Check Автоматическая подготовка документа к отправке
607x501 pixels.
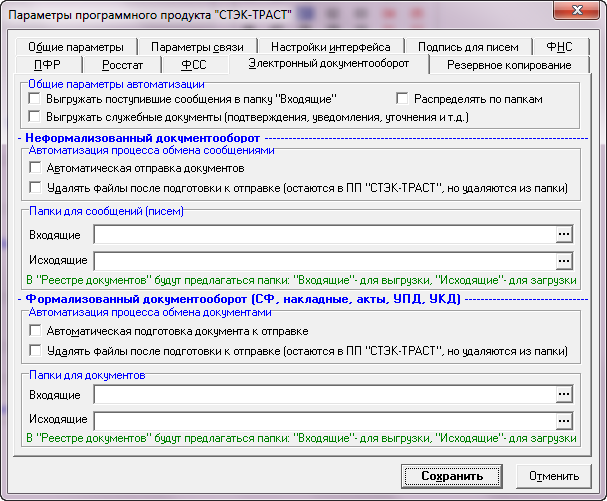(x=35, y=331)
